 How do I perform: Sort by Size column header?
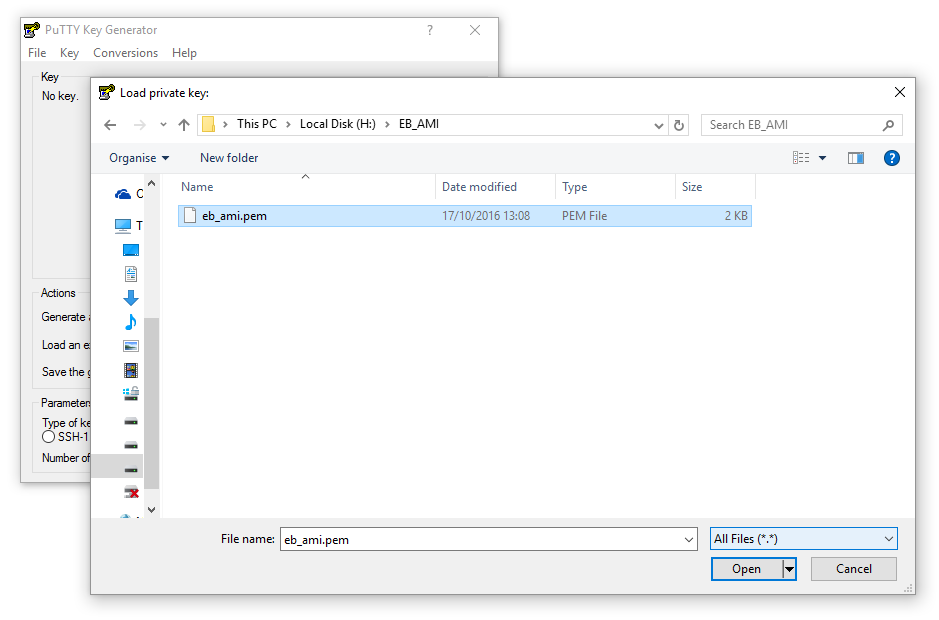point(715,187)
